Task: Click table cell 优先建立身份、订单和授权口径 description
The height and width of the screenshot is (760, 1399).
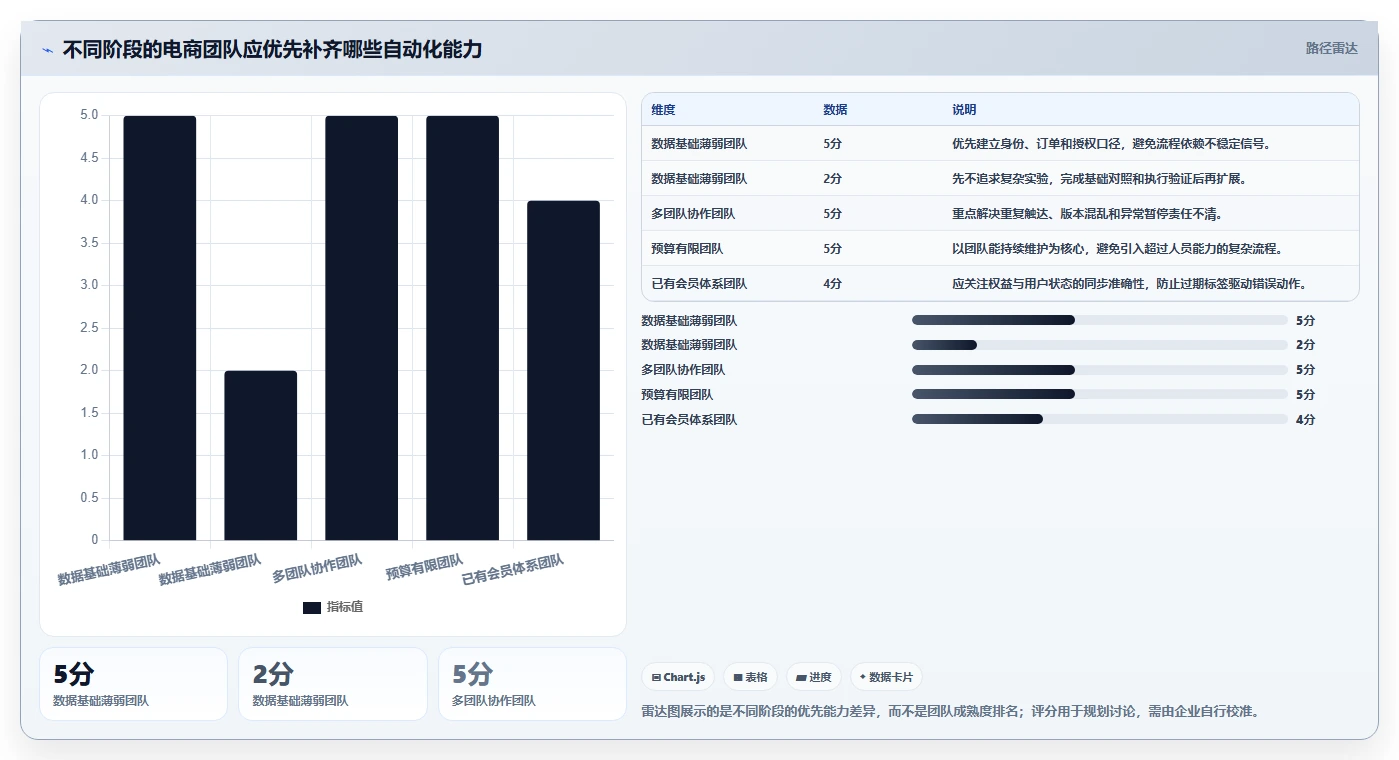Action: tap(1111, 144)
